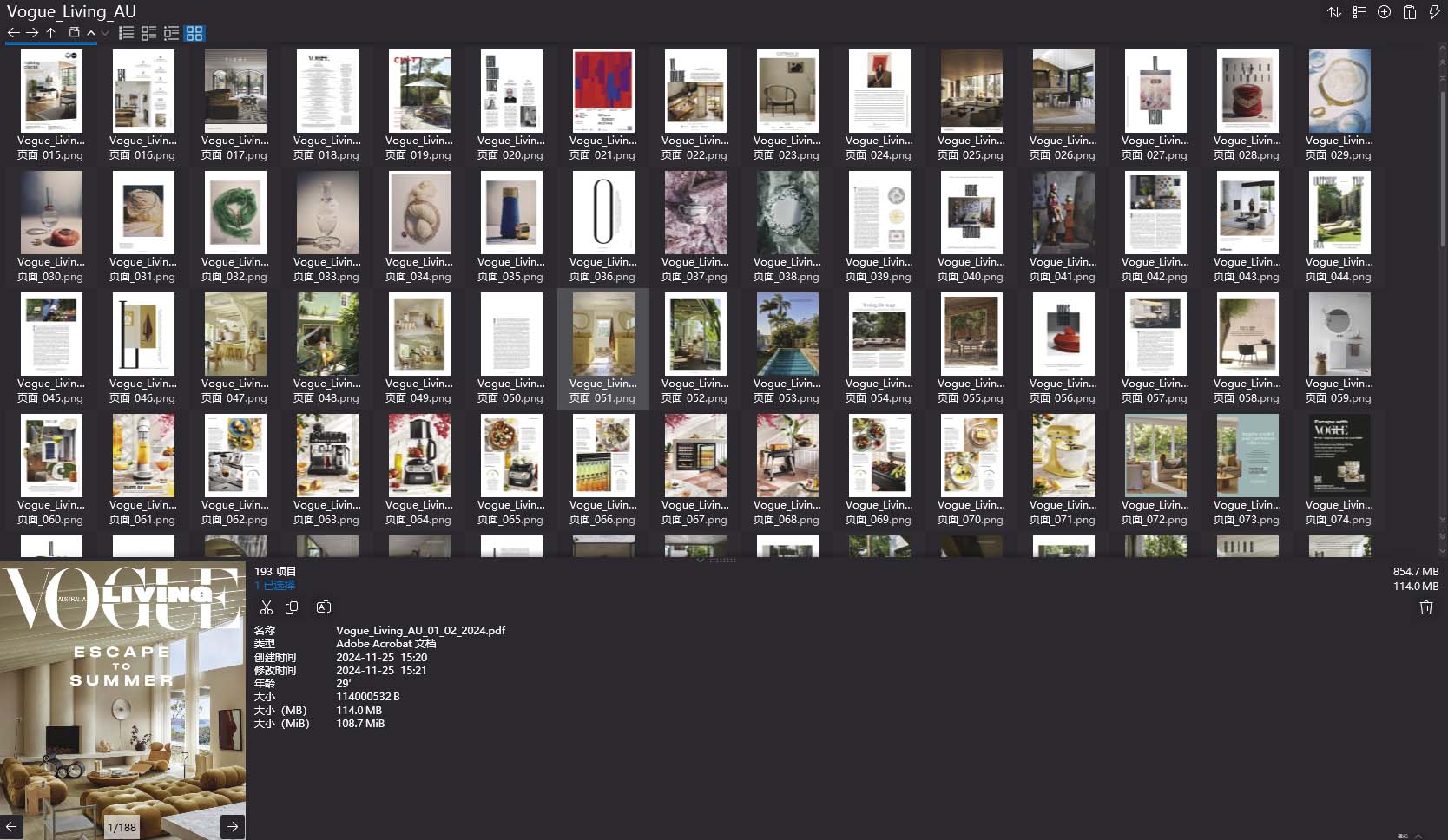Click the 854.7 MB total size text
The width and height of the screenshot is (1448, 840).
coord(1416,572)
